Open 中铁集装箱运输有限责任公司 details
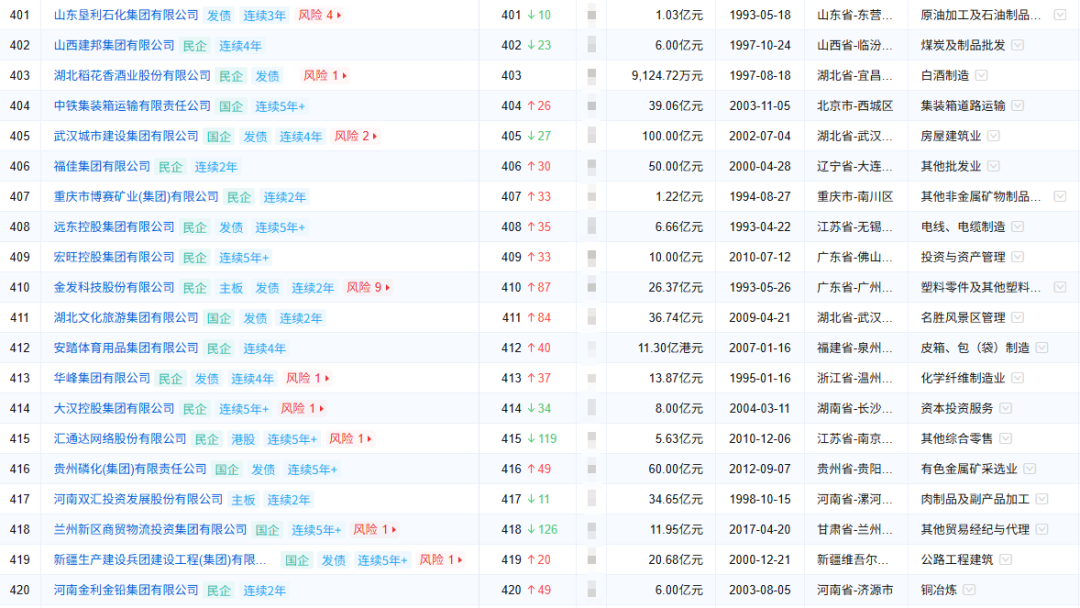Screen dimensions: 1080x608 (132, 105)
